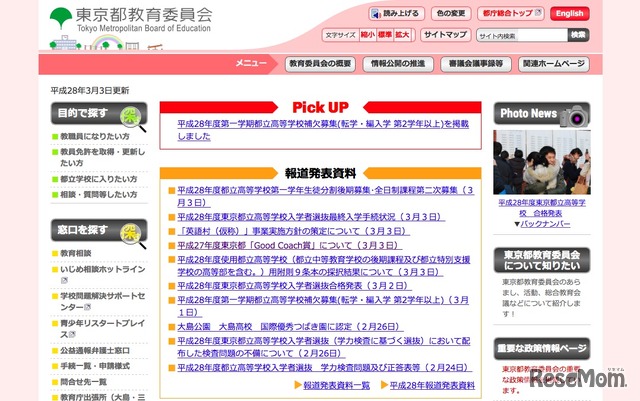Open 教育委員会の概要 menu item
Screen dimensions: 640x401
tap(320, 64)
